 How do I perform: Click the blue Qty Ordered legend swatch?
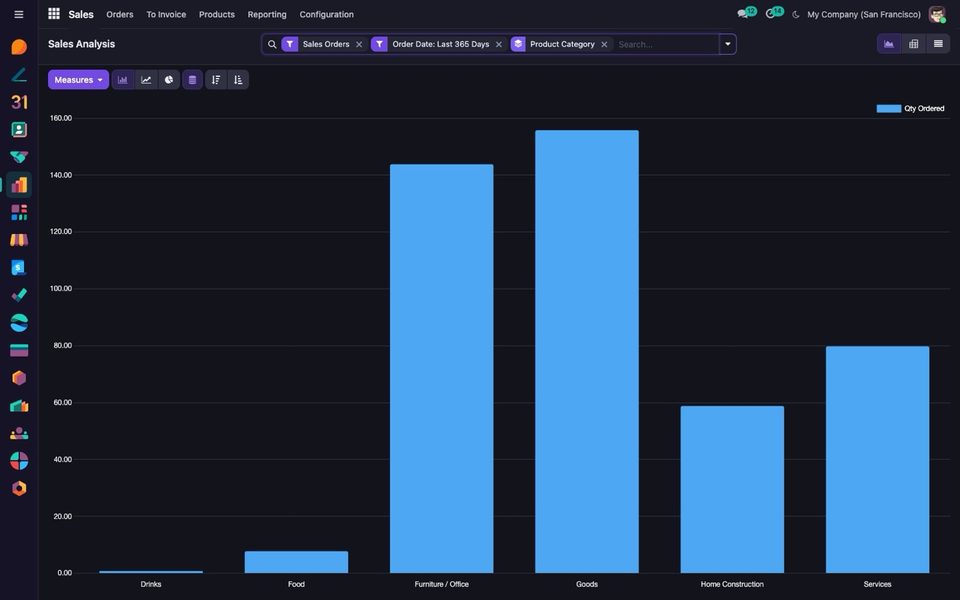click(888, 108)
